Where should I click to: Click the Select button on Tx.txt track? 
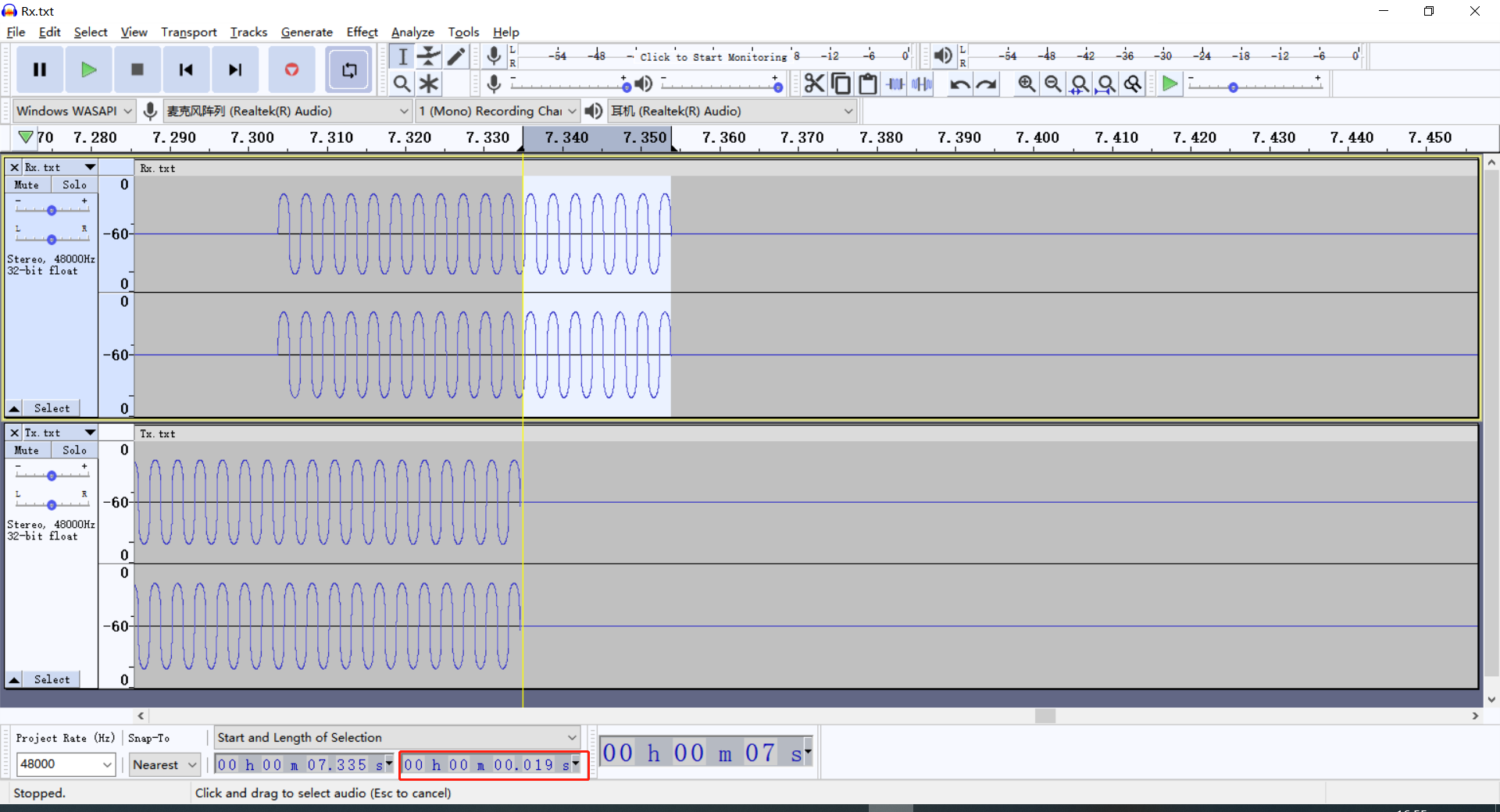(x=52, y=678)
